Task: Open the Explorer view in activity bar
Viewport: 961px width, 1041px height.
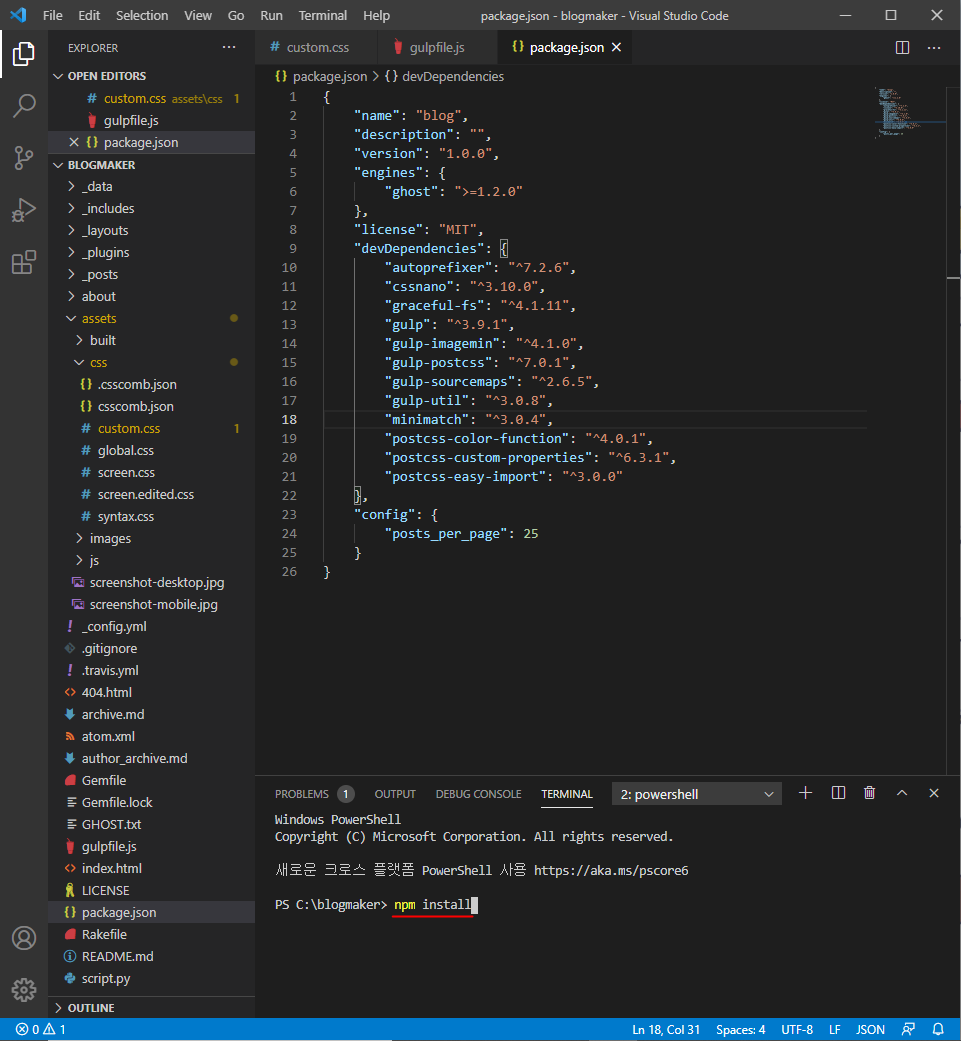Action: tap(24, 54)
